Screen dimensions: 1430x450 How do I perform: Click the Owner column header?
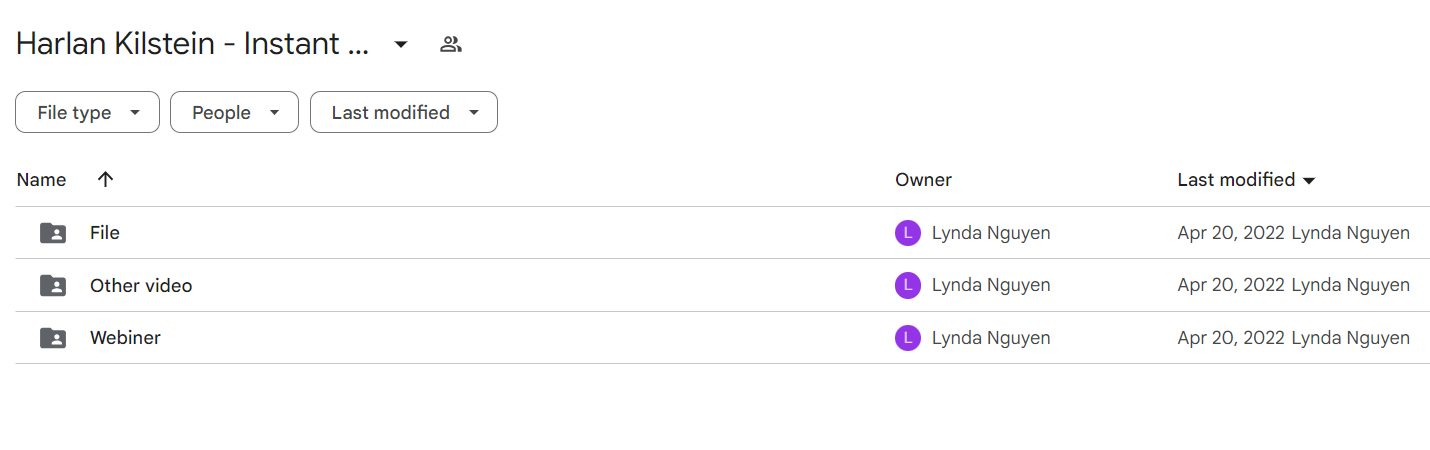923,180
